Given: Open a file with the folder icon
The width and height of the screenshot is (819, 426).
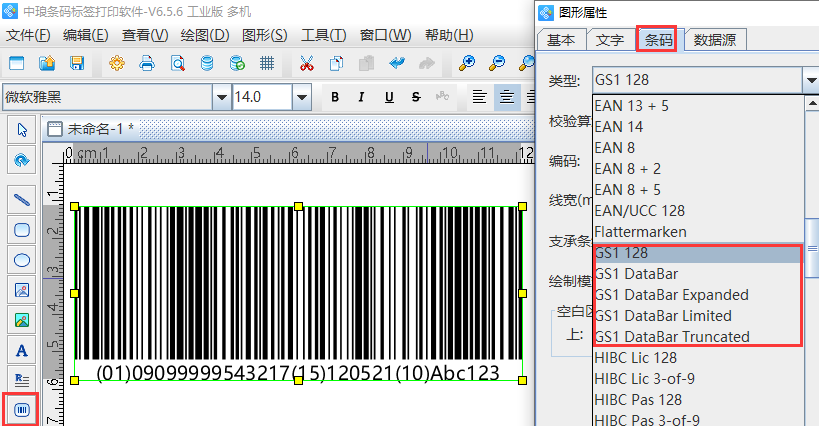Looking at the screenshot, I should [47, 64].
